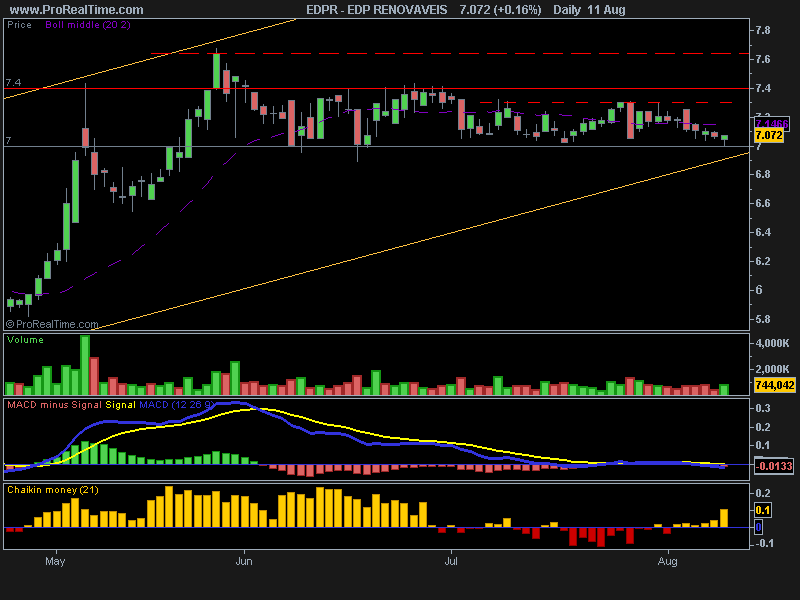Click the red -0.0133 MACD value tag
Screen dimensions: 800x600
tap(774, 466)
